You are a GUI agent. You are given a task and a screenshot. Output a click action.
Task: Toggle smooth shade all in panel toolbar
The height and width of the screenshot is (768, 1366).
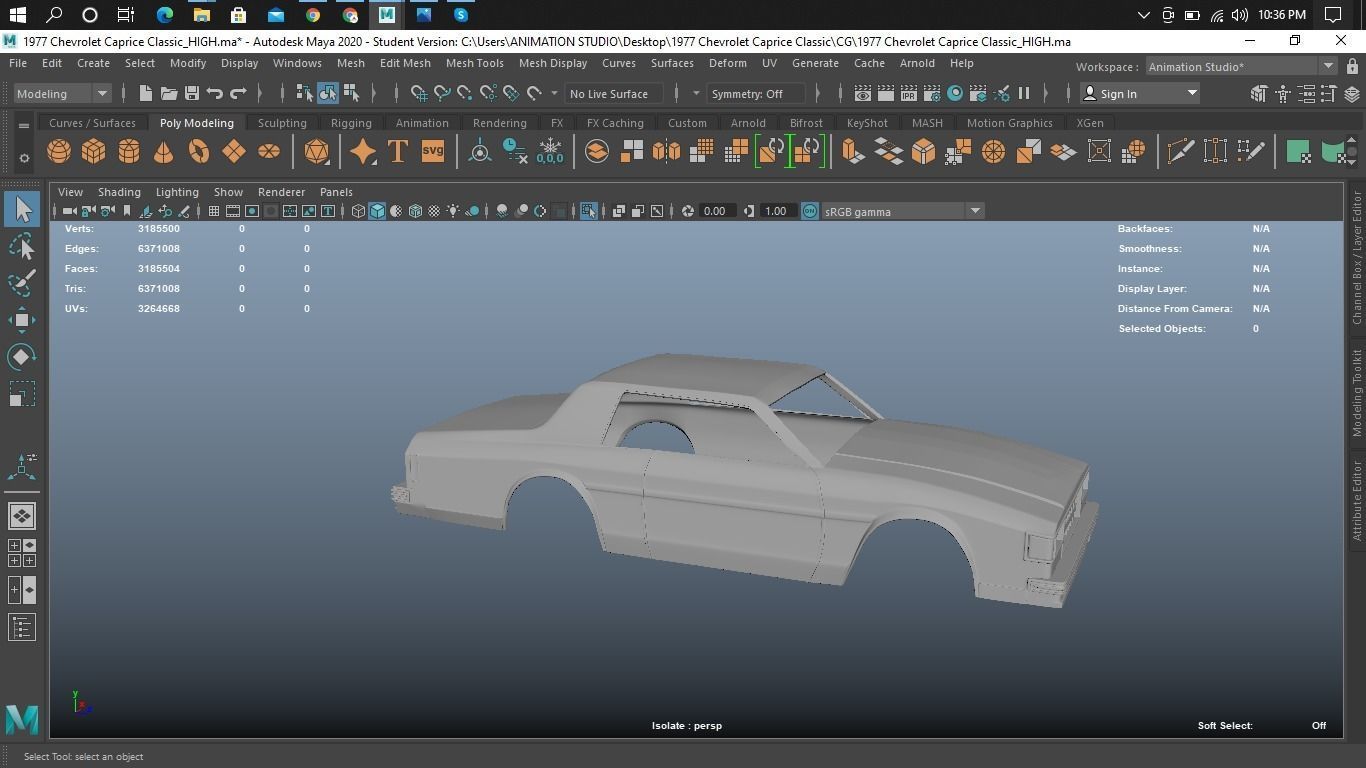click(x=377, y=211)
